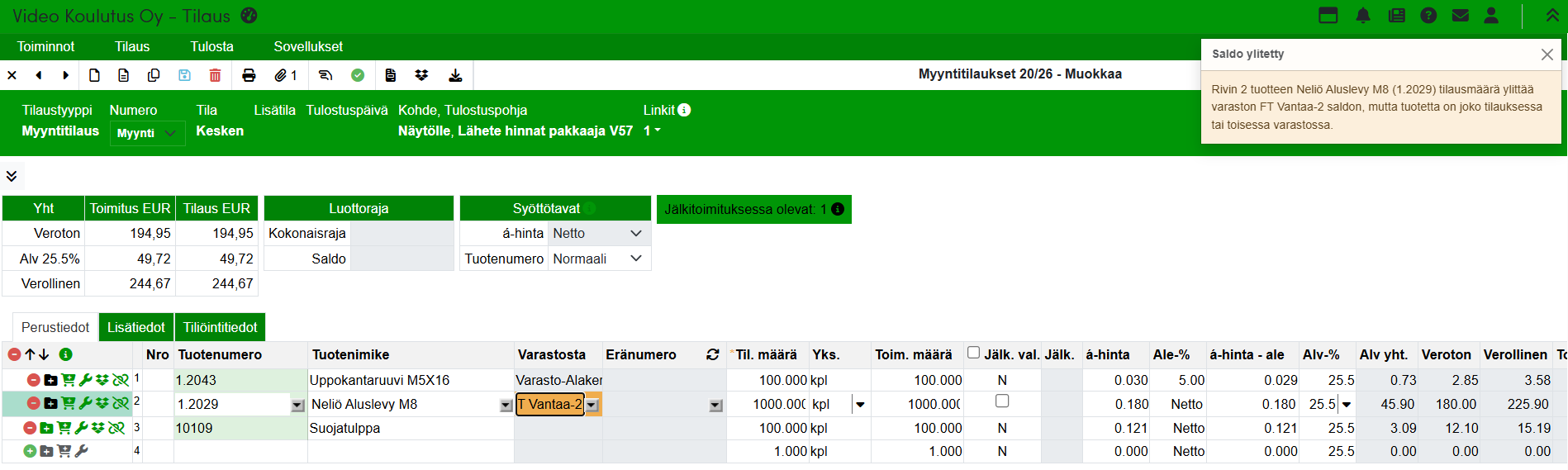Click the Tuotenumero field containing 1.2029
This screenshot has width=1568, height=470.
(231, 404)
